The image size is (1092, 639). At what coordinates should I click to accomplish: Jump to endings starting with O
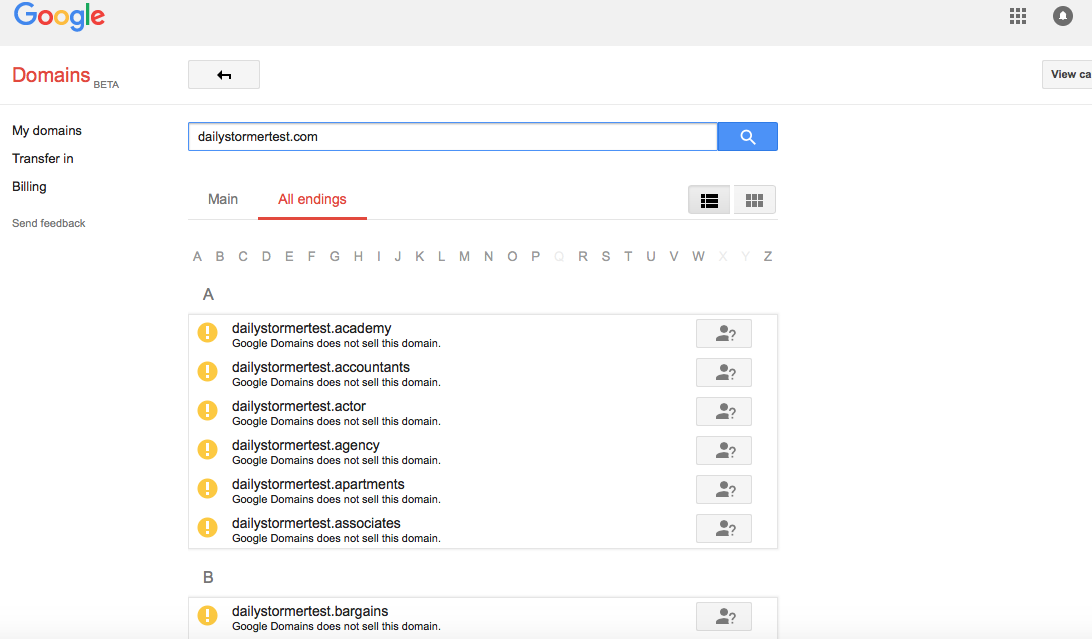click(512, 257)
